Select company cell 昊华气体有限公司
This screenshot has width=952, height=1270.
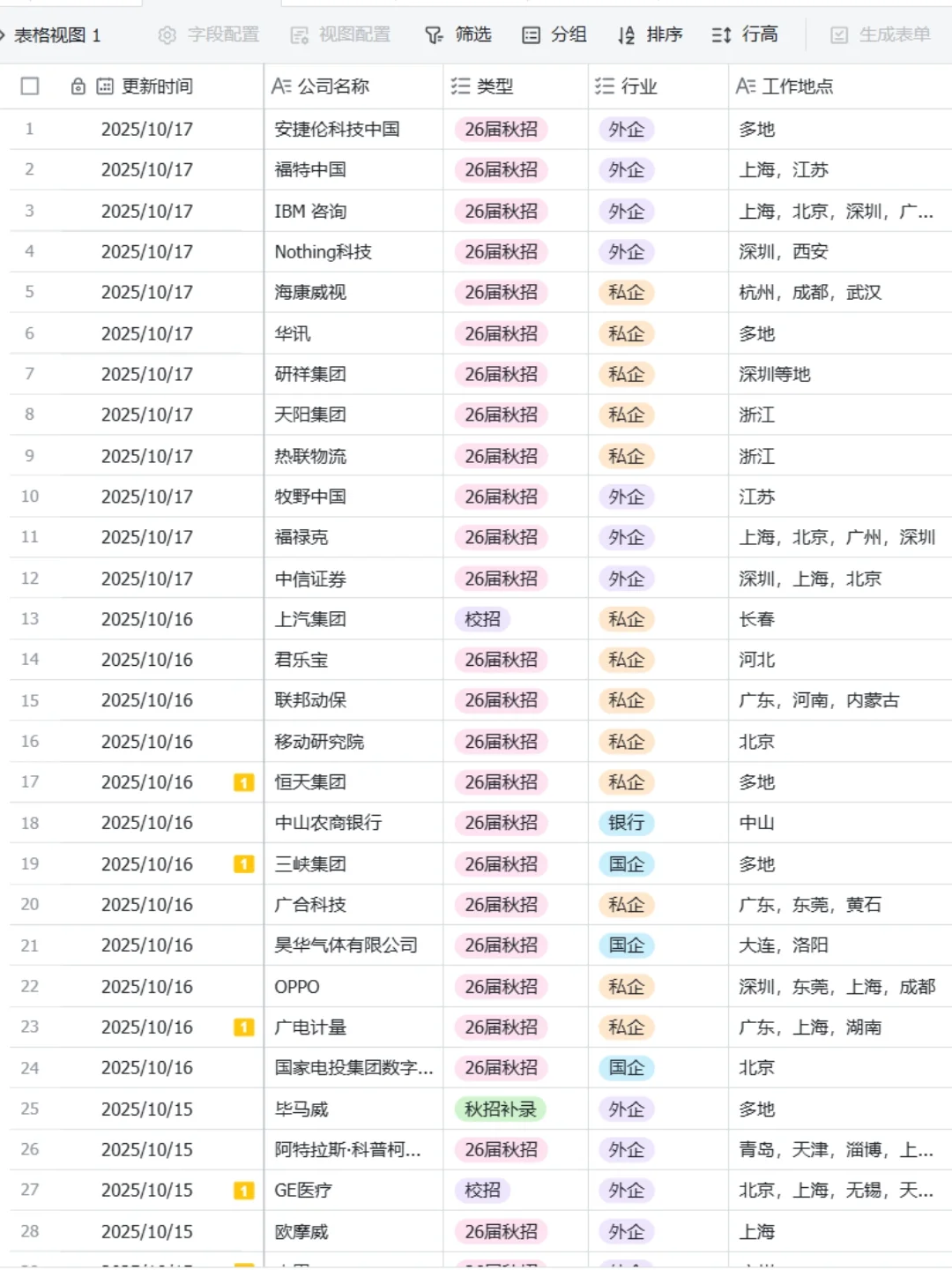point(353,945)
